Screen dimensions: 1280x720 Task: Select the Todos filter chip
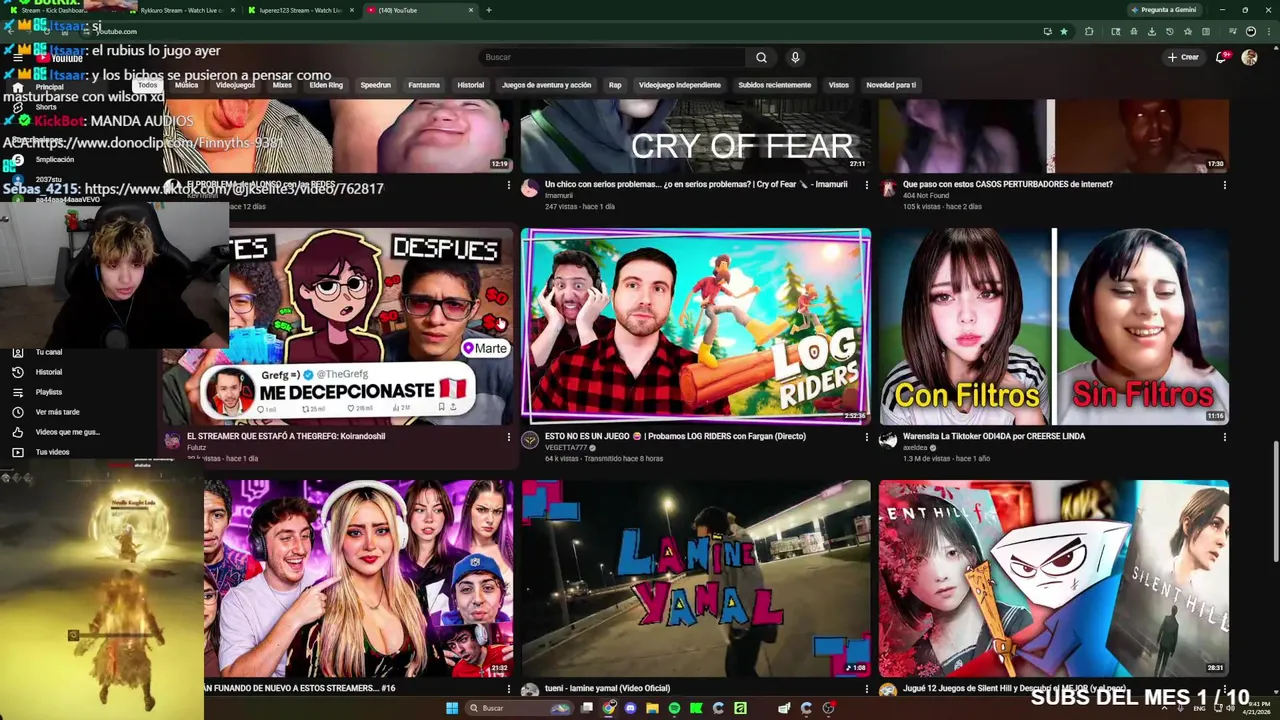pos(148,85)
